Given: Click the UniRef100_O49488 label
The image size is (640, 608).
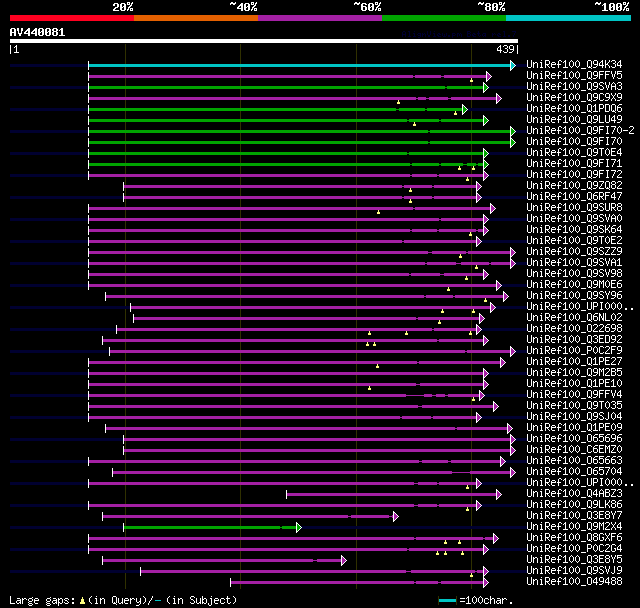Looking at the screenshot, I should [x=574, y=582].
